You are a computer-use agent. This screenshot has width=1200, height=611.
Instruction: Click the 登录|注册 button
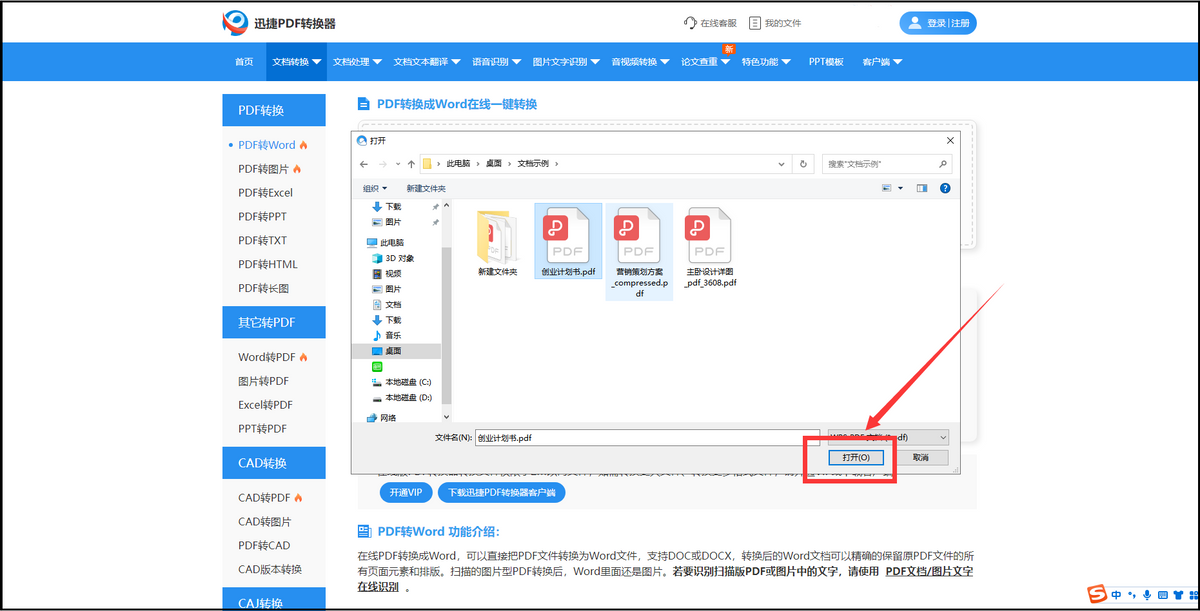pyautogui.click(x=937, y=23)
